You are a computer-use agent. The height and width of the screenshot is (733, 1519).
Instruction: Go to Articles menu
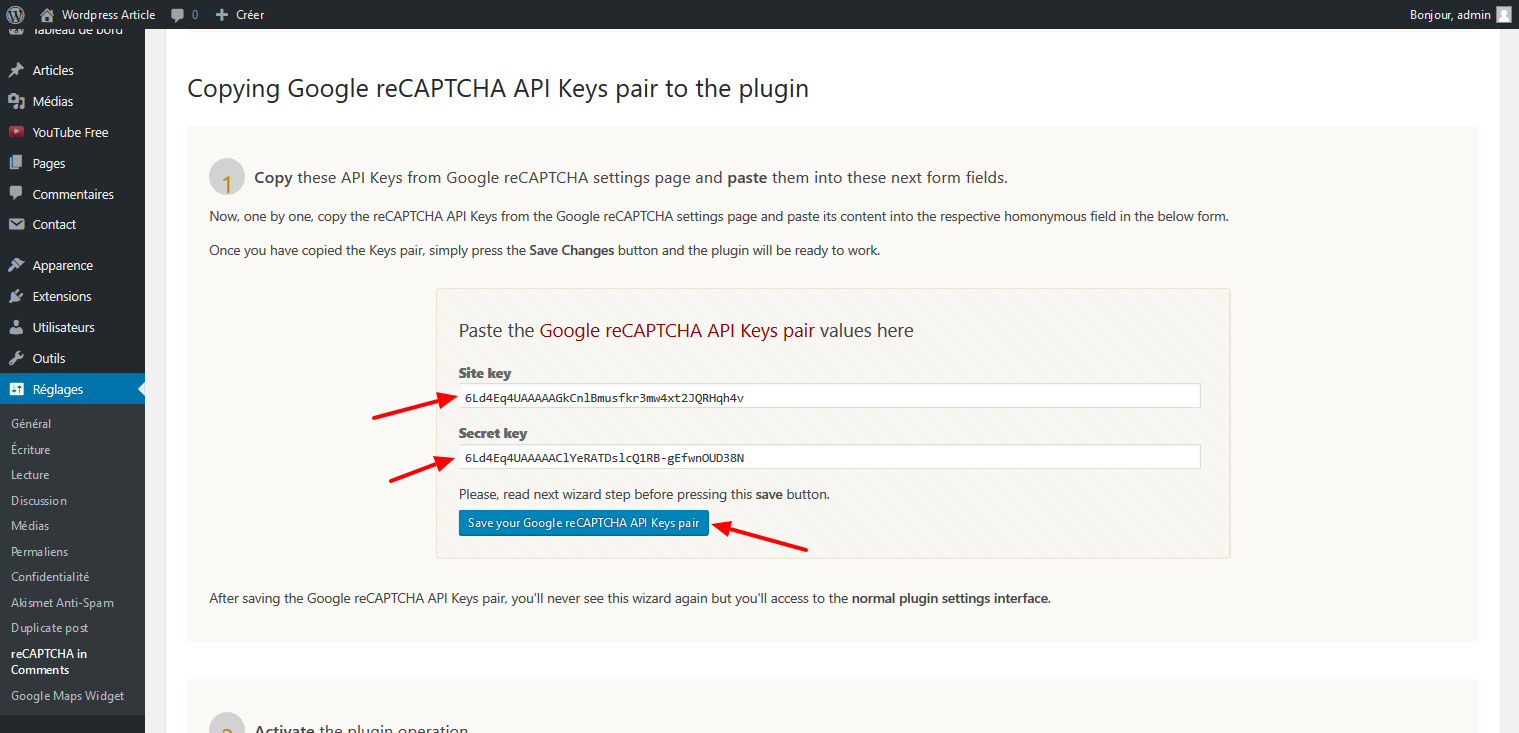(x=53, y=70)
